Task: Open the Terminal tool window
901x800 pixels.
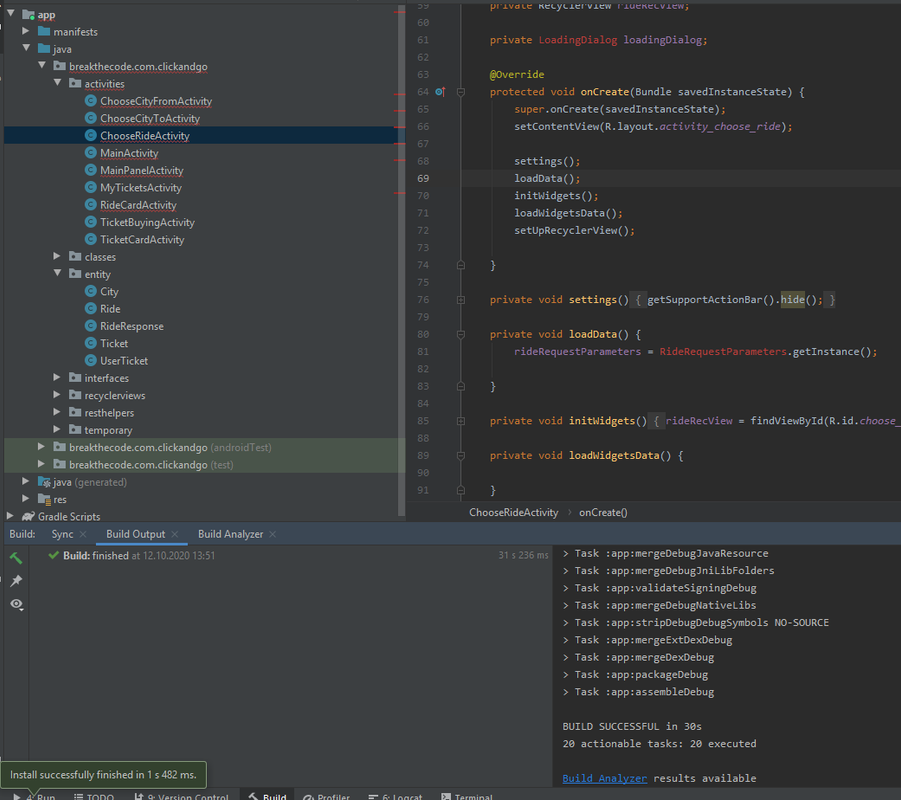Action: click(467, 797)
